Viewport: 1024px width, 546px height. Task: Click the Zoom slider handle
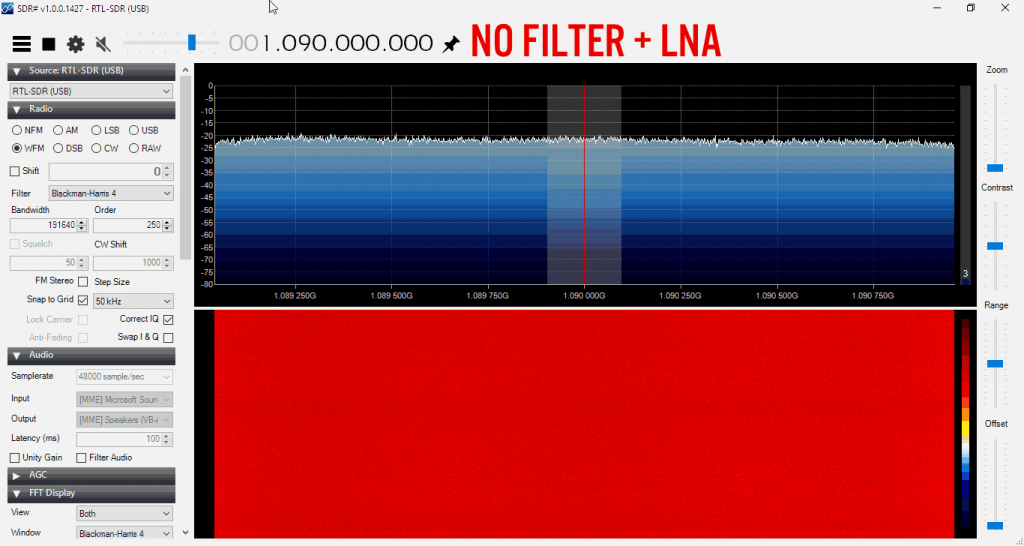pyautogui.click(x=995, y=168)
